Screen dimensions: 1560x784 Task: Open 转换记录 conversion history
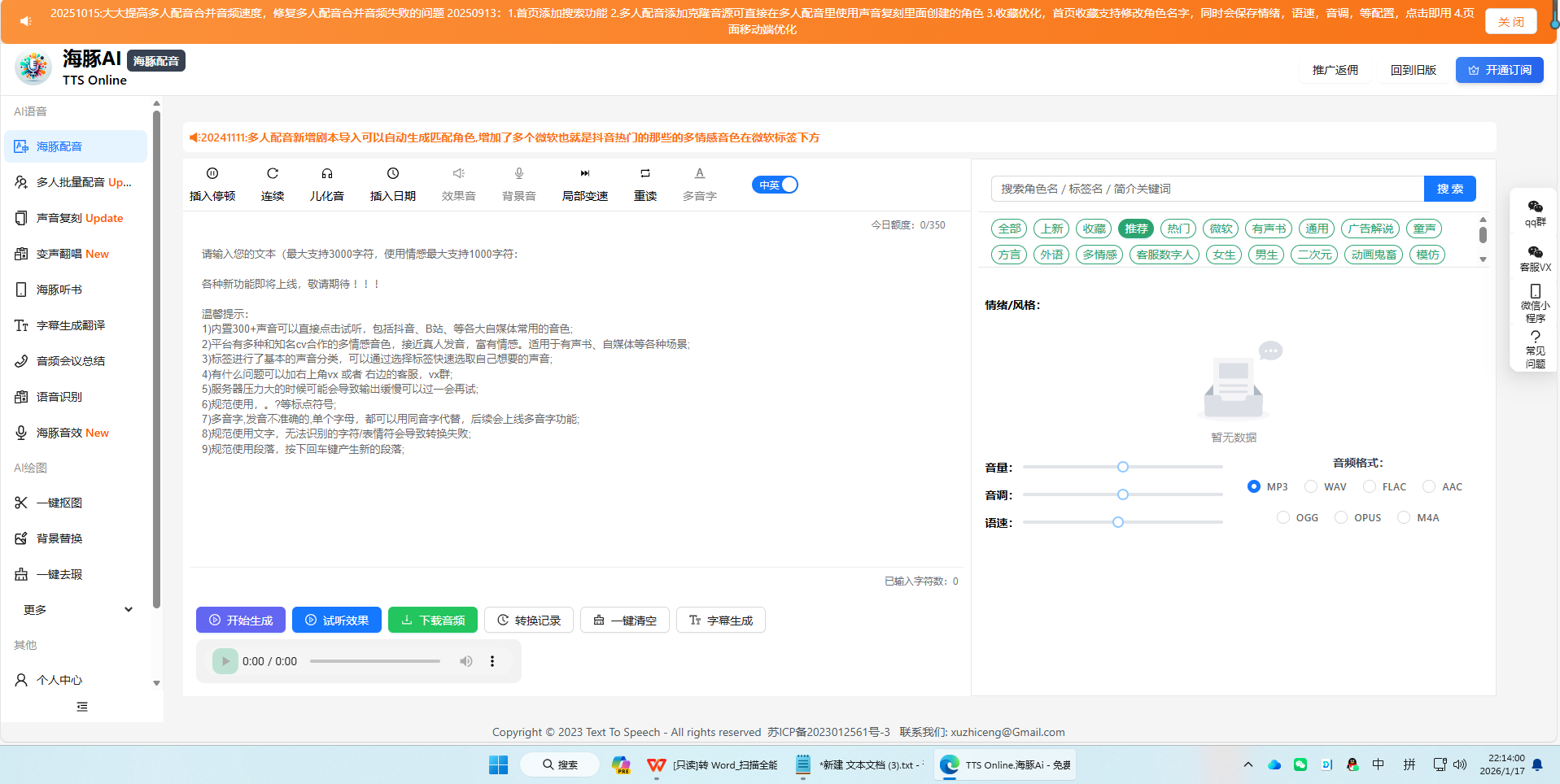coord(528,620)
